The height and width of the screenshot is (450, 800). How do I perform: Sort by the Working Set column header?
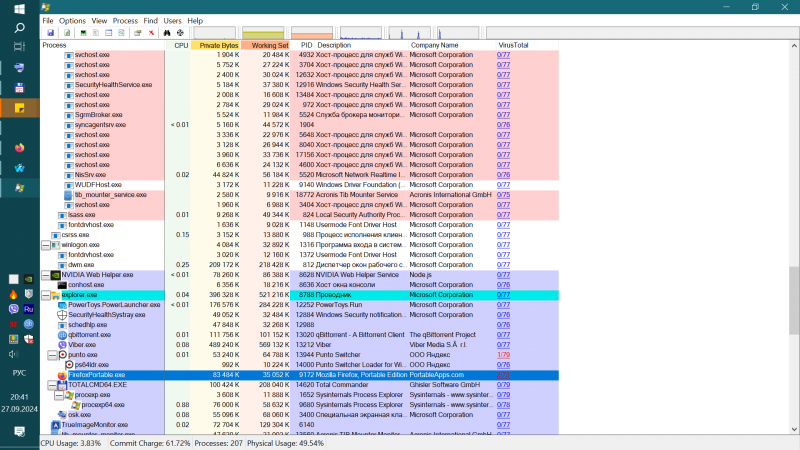[x=266, y=45]
